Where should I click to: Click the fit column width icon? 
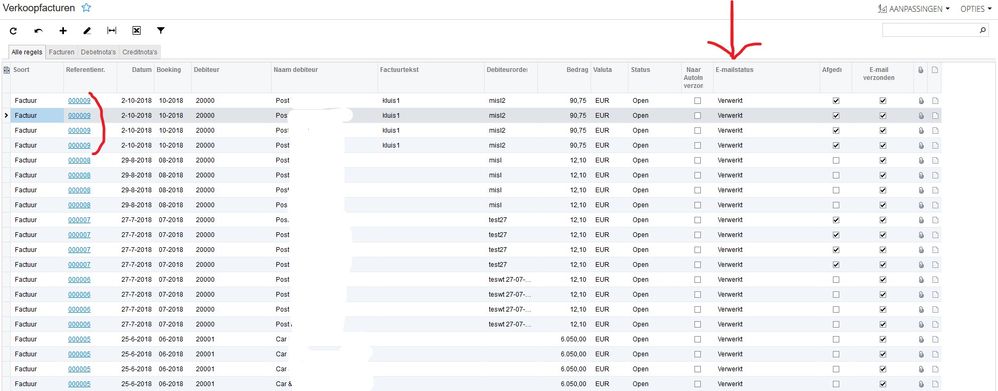coord(111,31)
